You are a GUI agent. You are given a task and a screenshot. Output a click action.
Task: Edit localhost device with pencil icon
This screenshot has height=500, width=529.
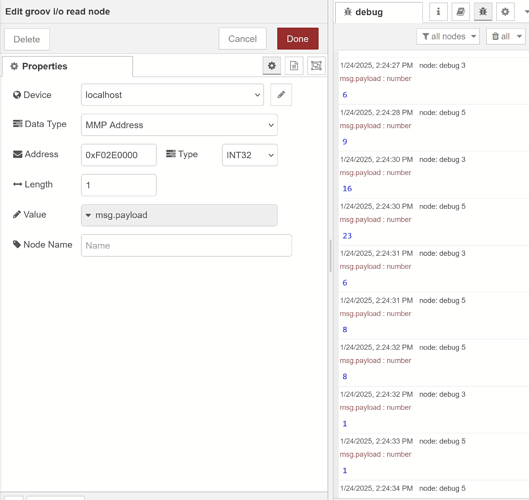[281, 95]
